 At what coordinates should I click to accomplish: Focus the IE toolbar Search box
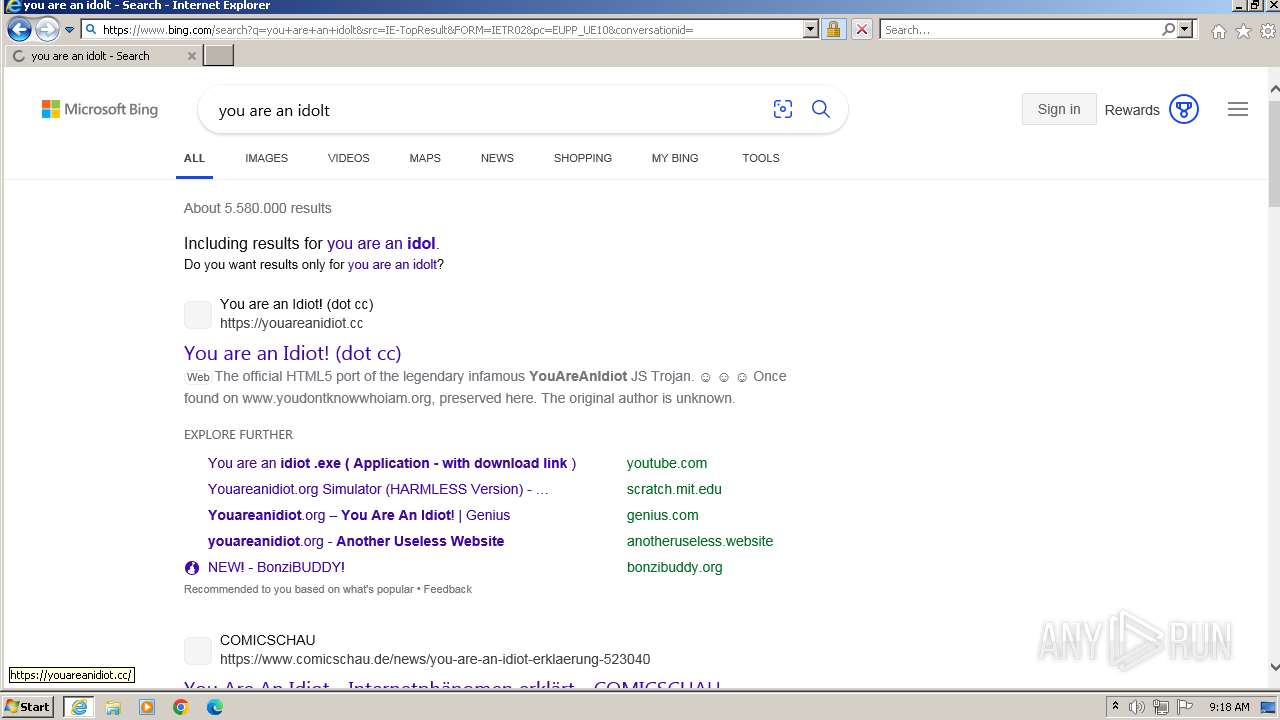(1021, 30)
